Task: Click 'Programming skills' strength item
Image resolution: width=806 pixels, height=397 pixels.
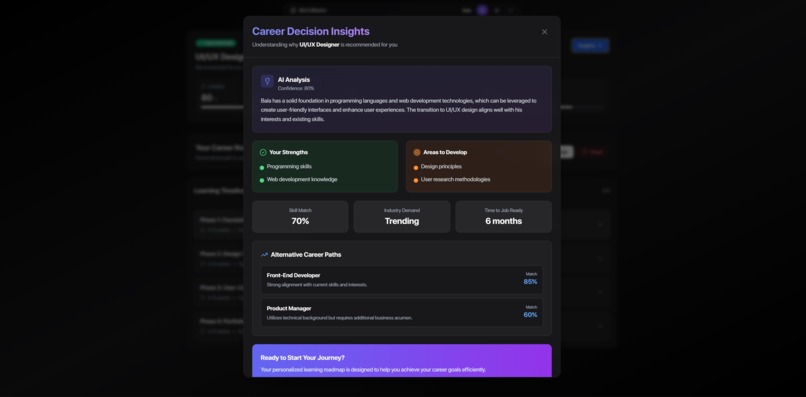Action: pyautogui.click(x=289, y=167)
